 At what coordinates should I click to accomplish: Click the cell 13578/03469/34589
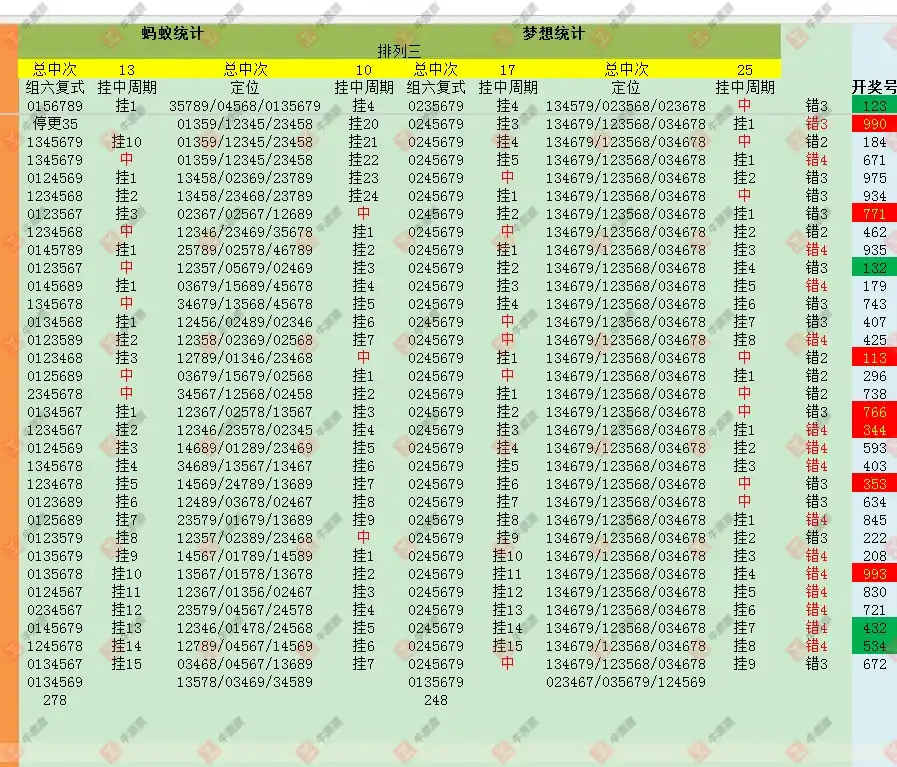[245, 682]
